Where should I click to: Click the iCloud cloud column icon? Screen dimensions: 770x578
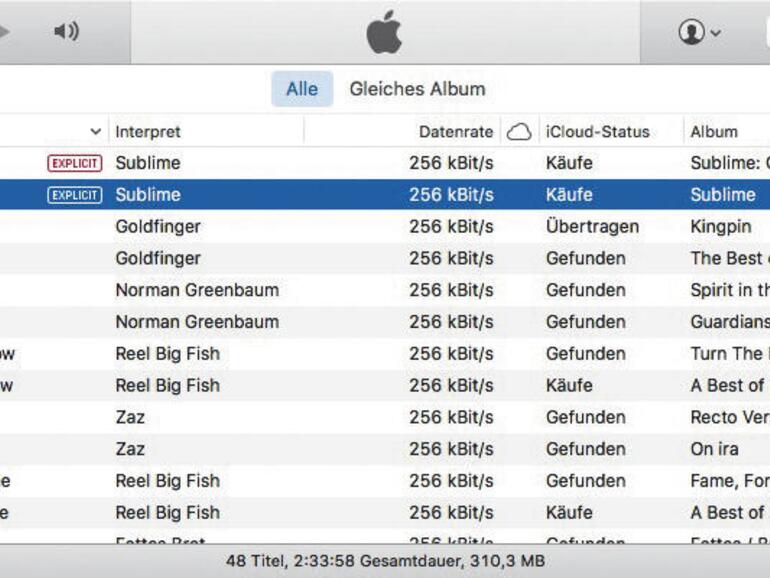tap(519, 132)
